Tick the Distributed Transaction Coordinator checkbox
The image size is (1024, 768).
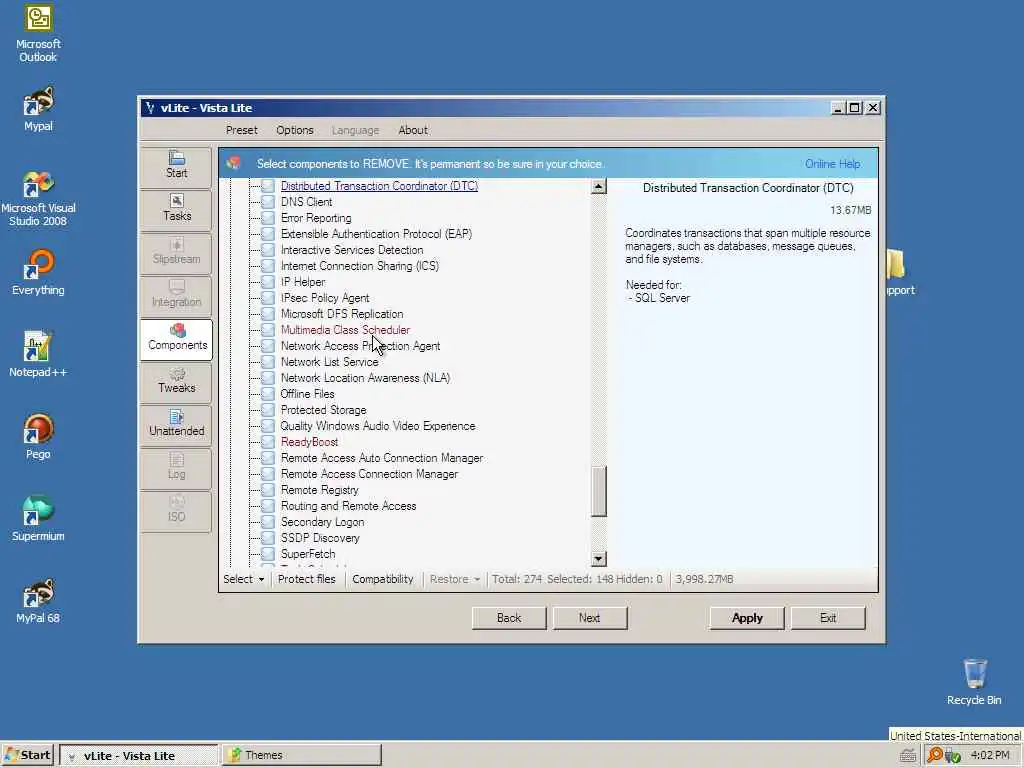point(268,186)
